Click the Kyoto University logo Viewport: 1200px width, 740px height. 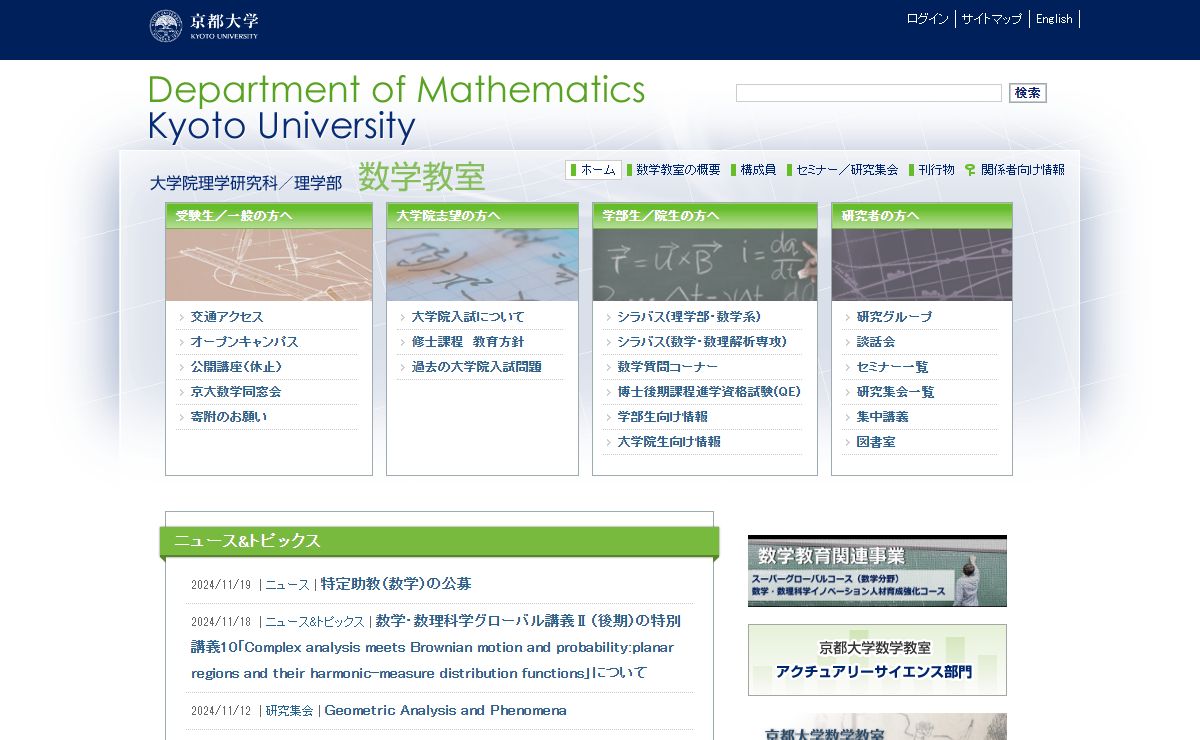click(x=204, y=25)
